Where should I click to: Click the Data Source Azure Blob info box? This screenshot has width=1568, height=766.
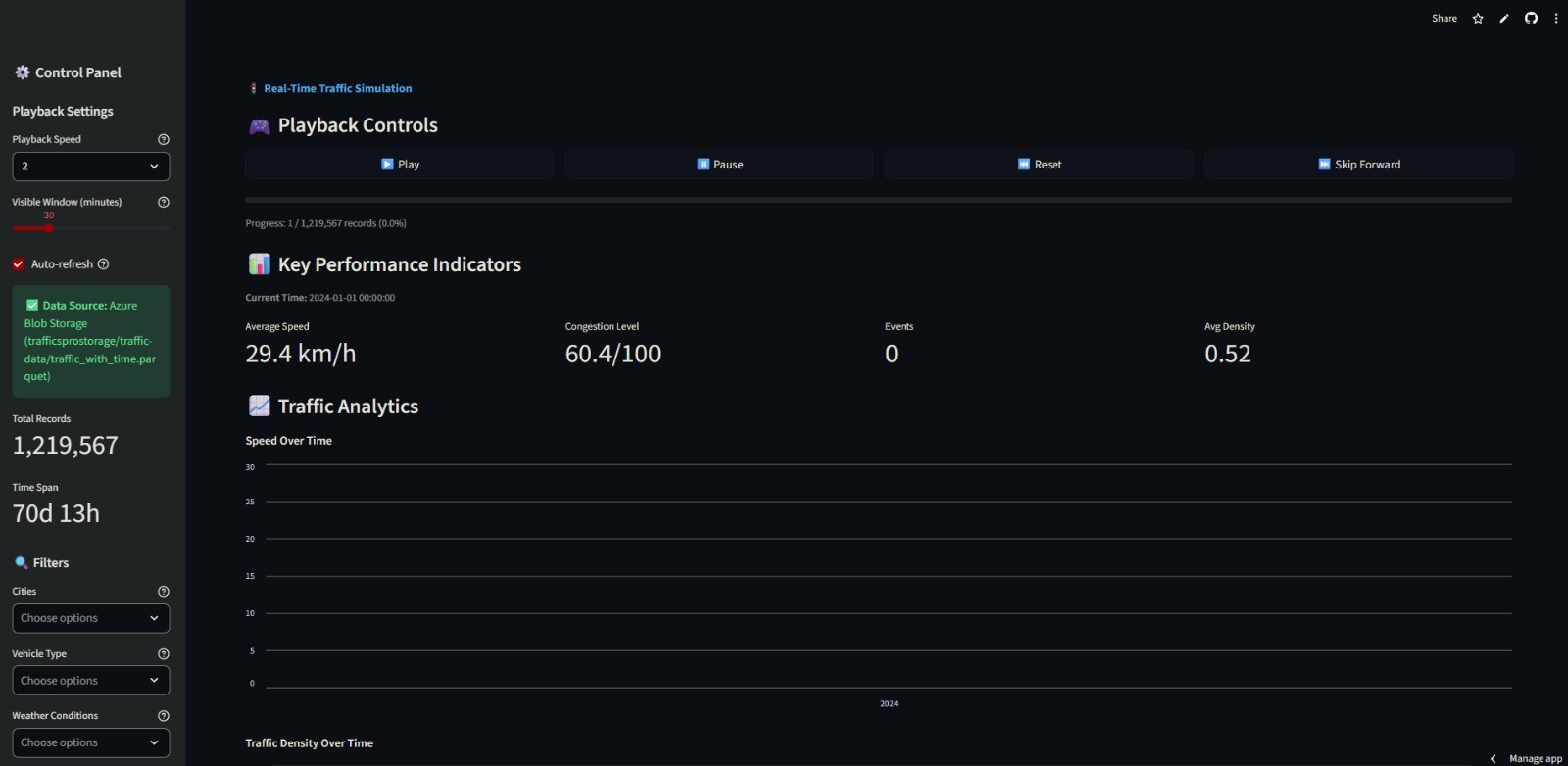point(90,341)
